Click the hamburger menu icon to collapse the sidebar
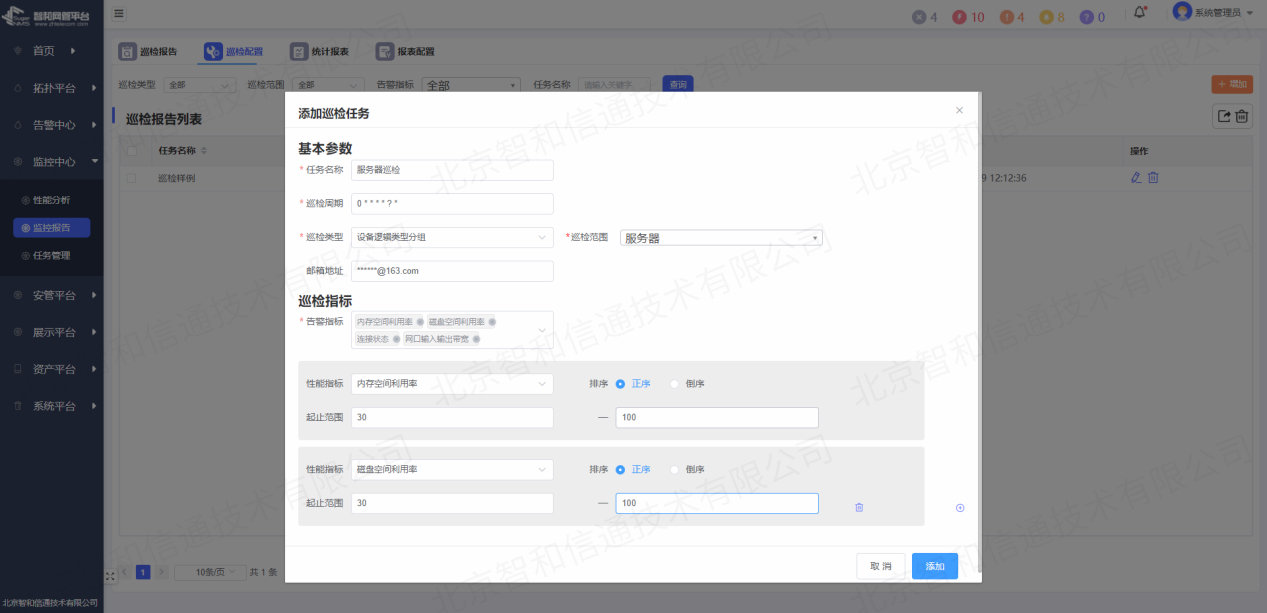This screenshot has height=613, width=1267. click(x=119, y=14)
